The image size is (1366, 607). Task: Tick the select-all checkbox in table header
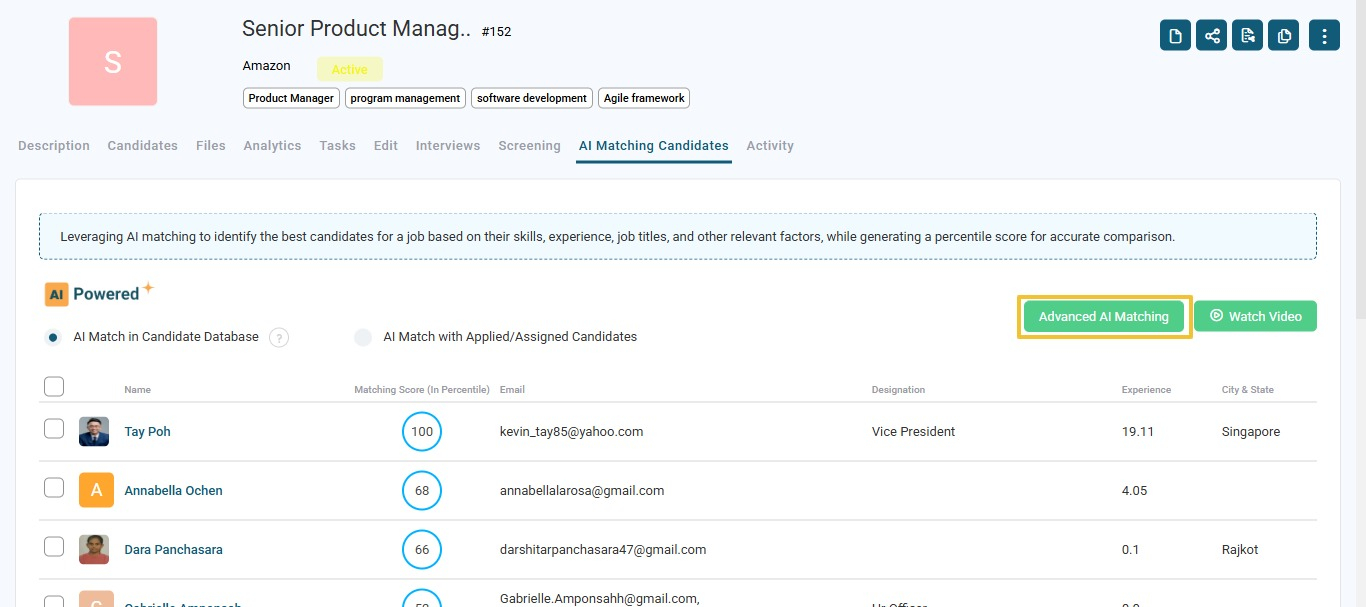54,387
